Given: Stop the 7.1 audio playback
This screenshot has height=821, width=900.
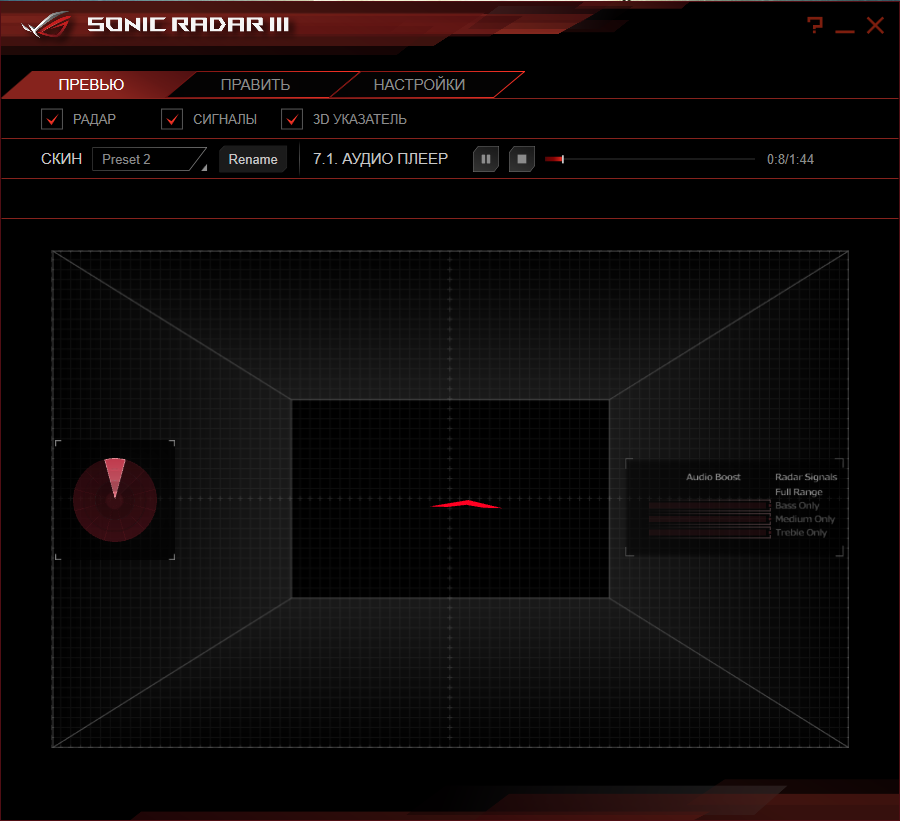Looking at the screenshot, I should [522, 159].
